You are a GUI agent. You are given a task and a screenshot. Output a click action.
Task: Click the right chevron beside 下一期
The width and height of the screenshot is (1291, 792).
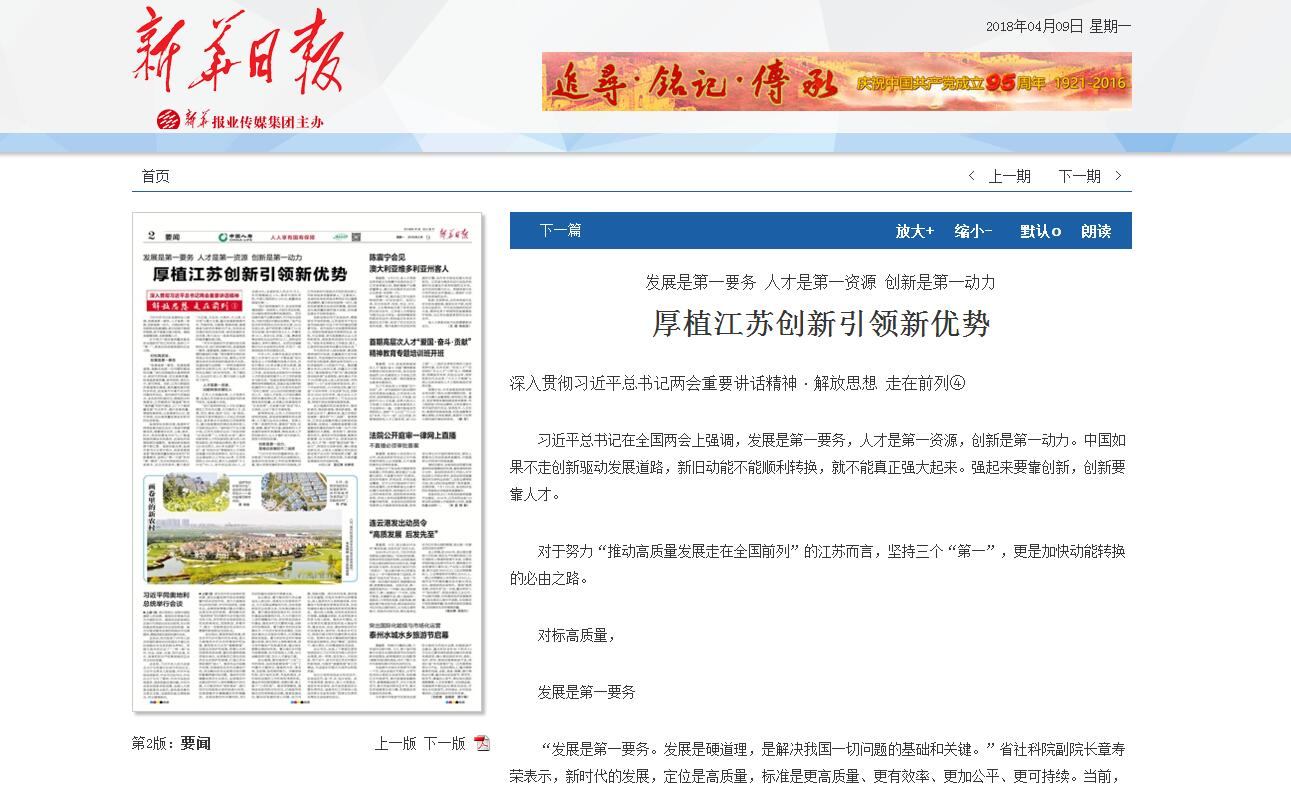[1119, 176]
